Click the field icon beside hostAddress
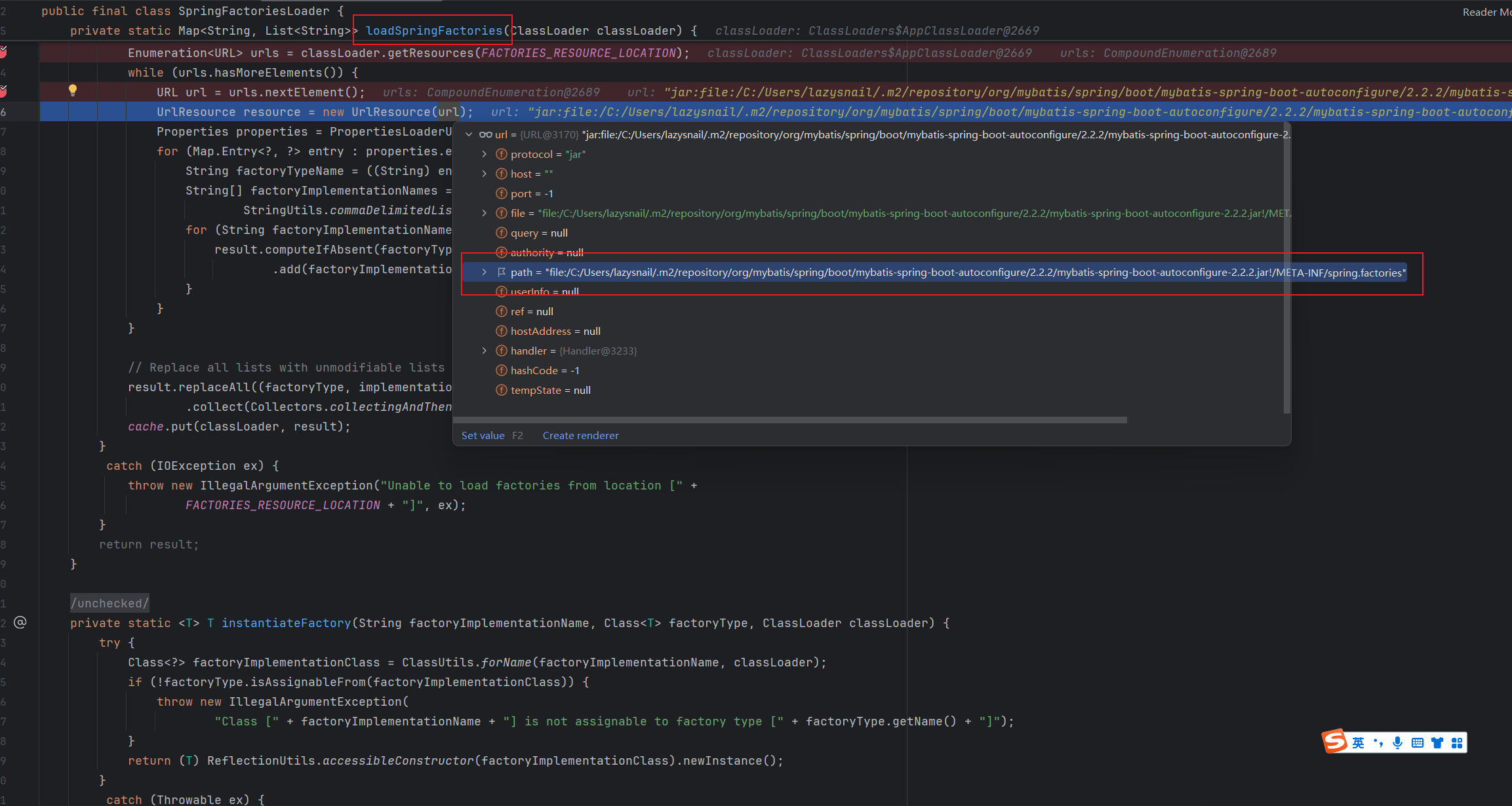Viewport: 1512px width, 806px height. [502, 332]
